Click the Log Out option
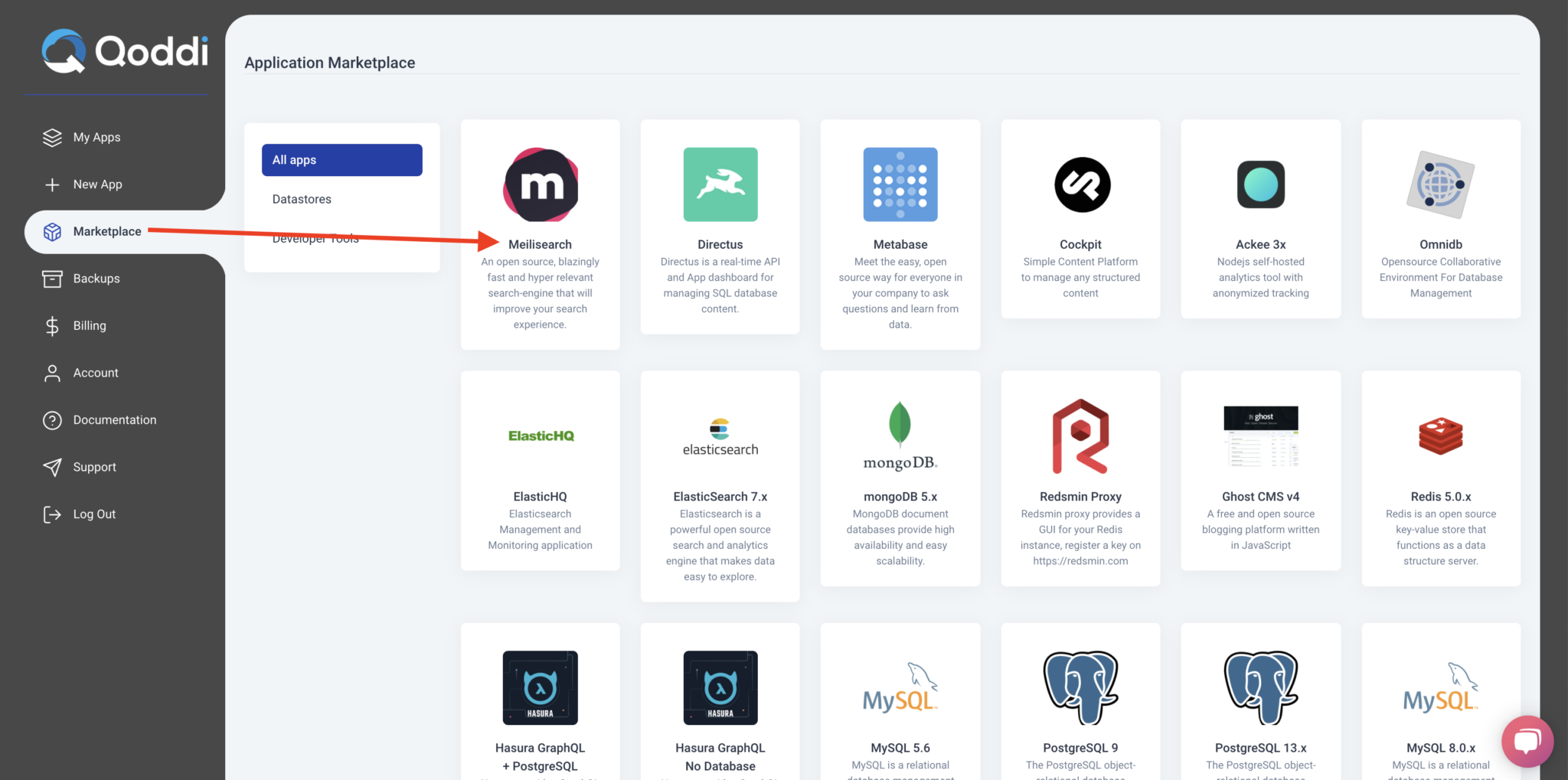1568x780 pixels. [x=93, y=514]
